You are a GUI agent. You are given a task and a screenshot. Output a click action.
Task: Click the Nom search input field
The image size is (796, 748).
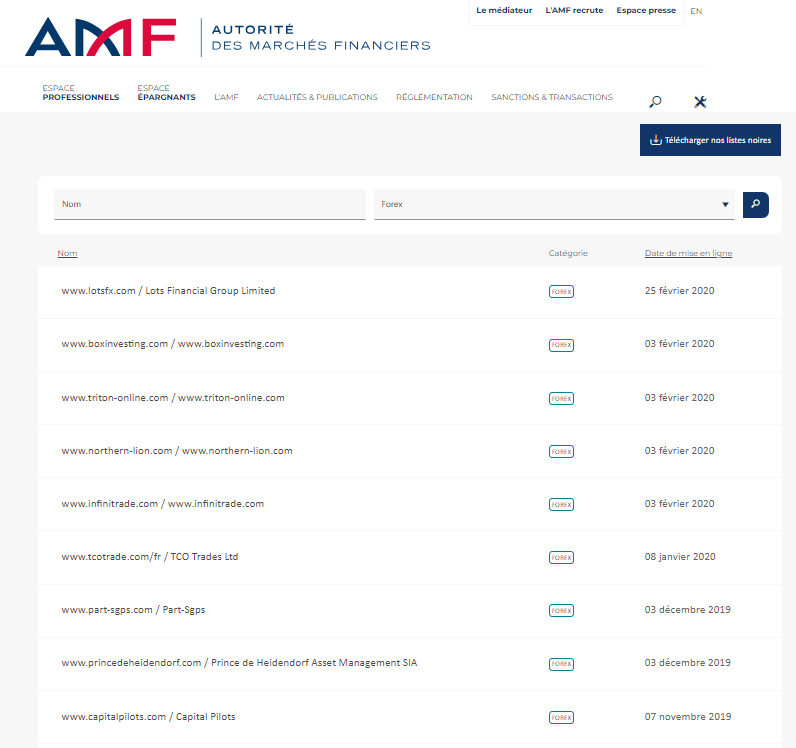click(210, 204)
